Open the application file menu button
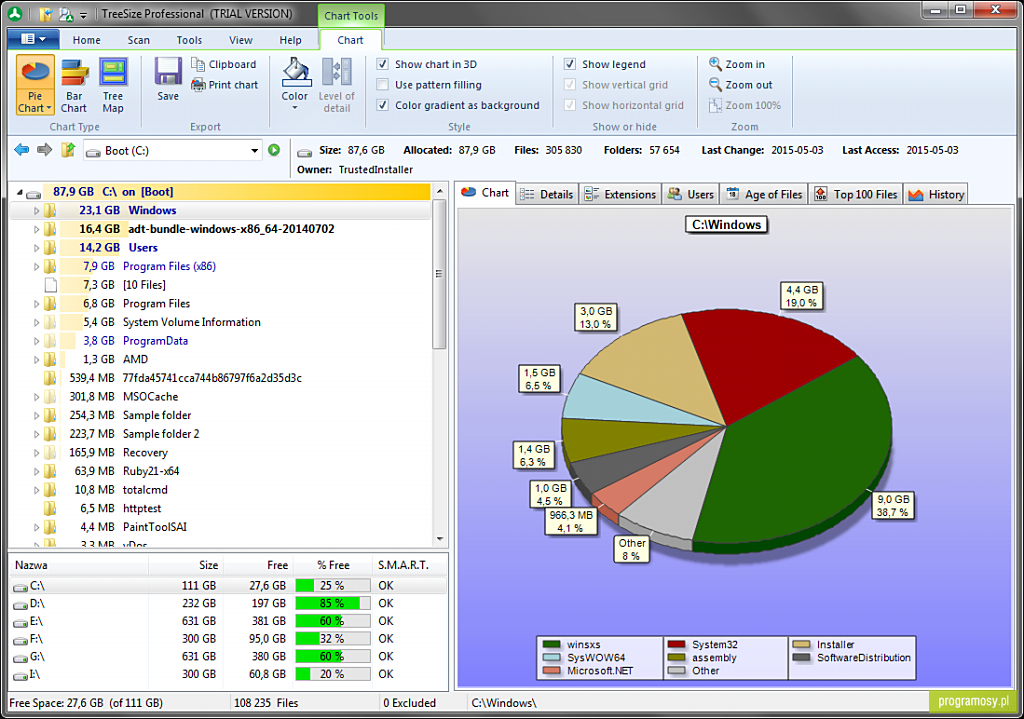Image resolution: width=1024 pixels, height=719 pixels. pos(33,39)
